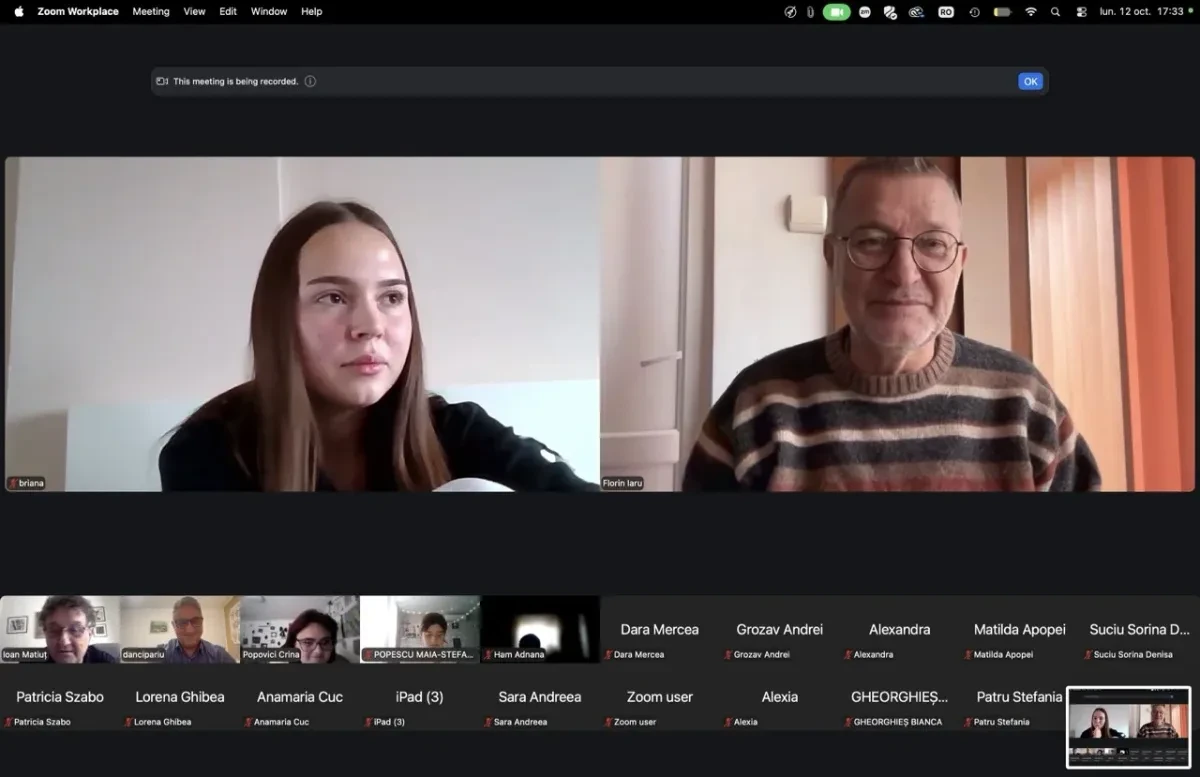Open the Wi-Fi menu

coord(1031,12)
